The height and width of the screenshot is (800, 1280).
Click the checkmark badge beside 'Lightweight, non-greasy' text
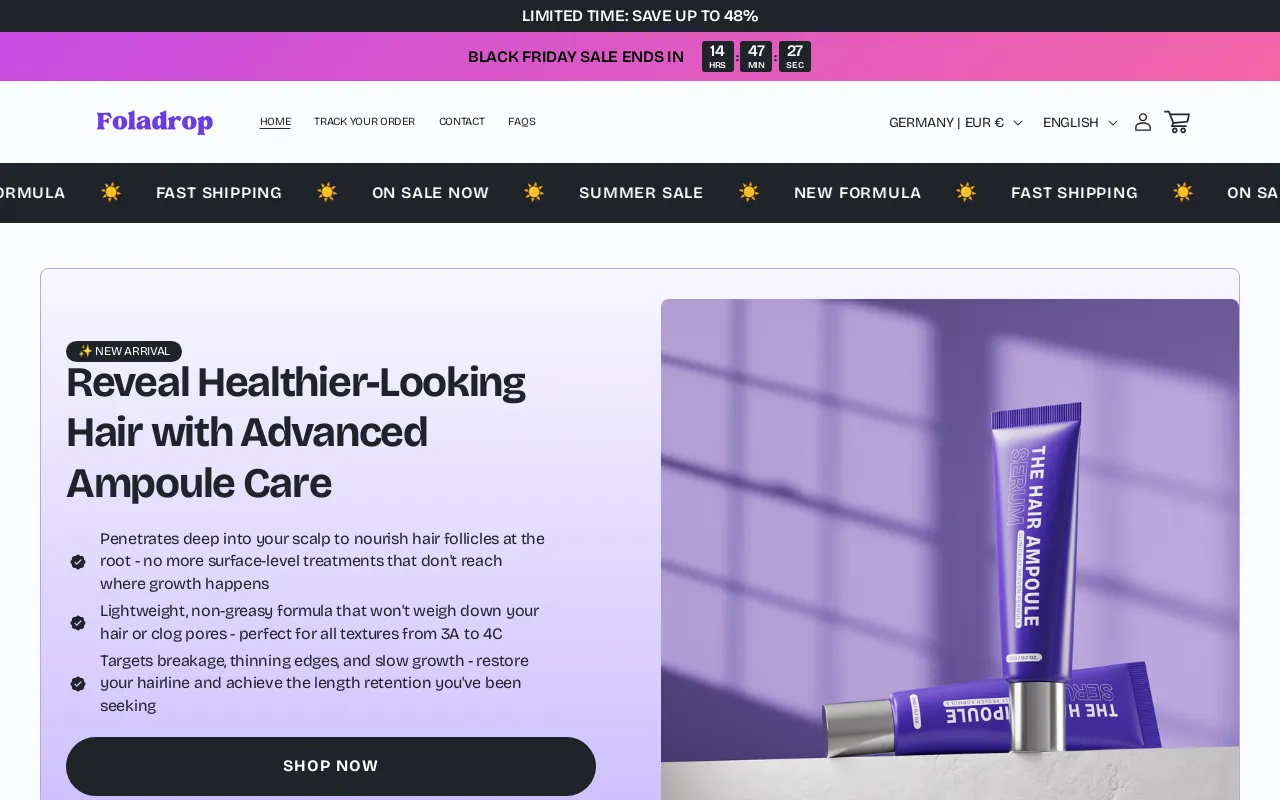point(78,623)
